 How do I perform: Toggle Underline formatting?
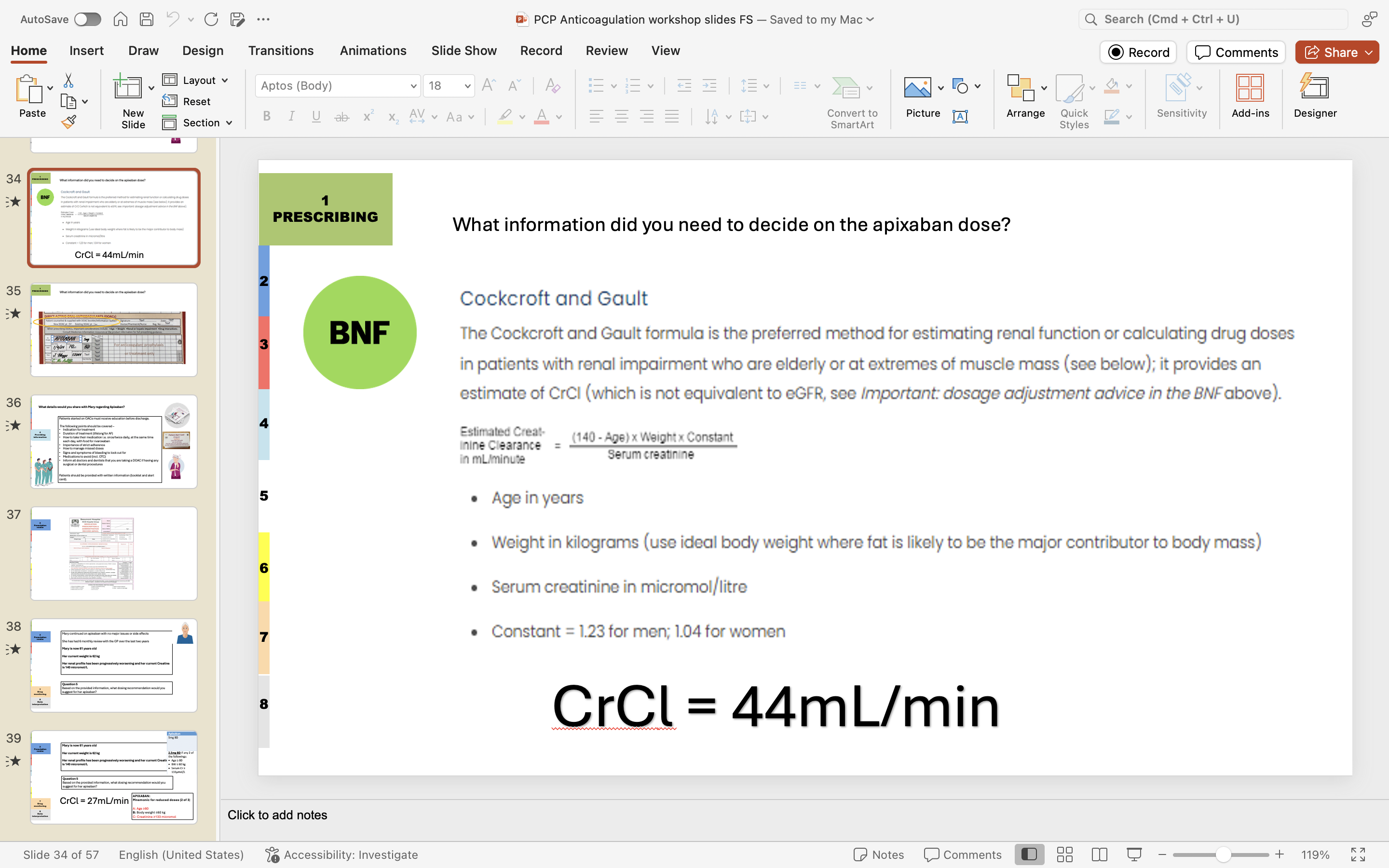coord(316,117)
